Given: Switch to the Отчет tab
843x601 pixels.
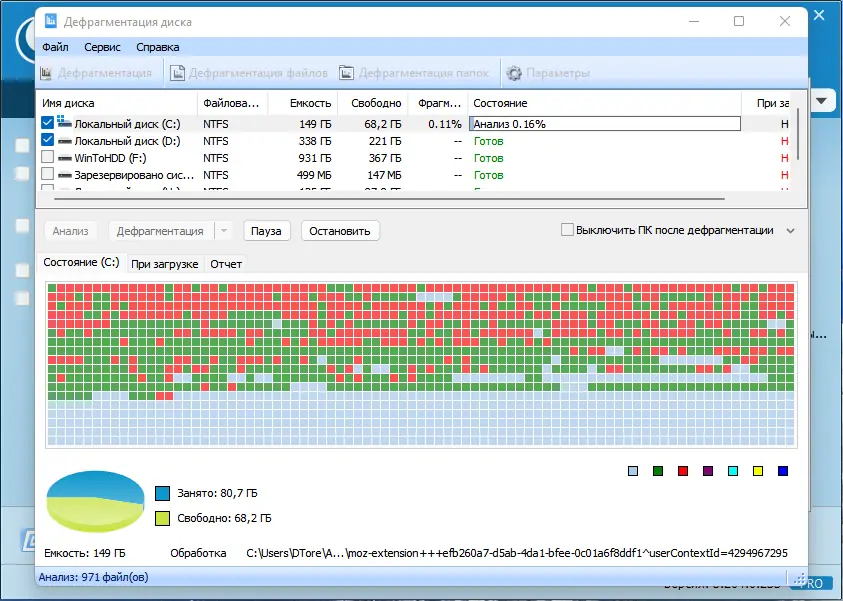Looking at the screenshot, I should pos(226,264).
